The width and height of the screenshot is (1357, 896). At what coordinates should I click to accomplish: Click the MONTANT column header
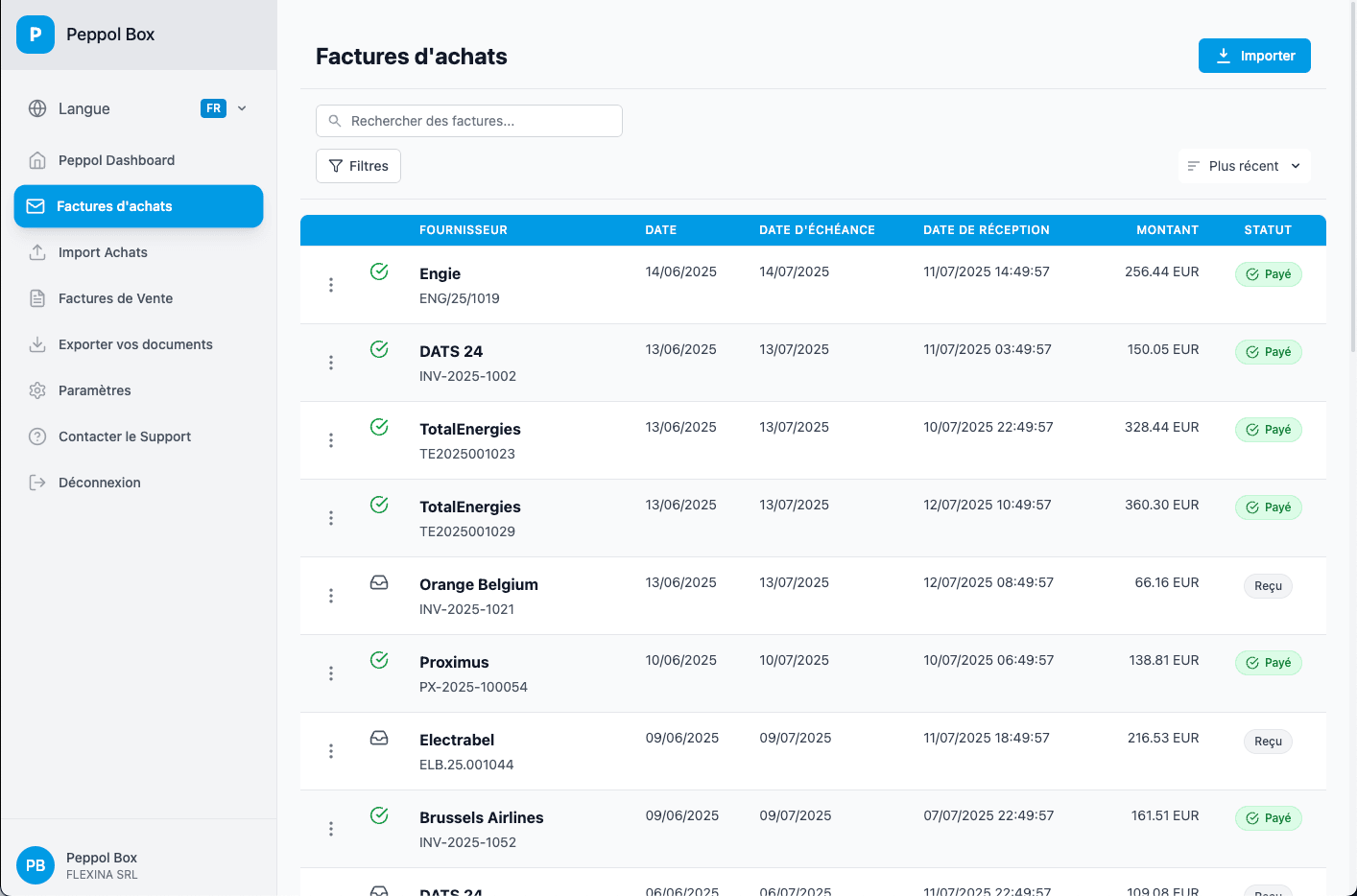pos(1167,230)
